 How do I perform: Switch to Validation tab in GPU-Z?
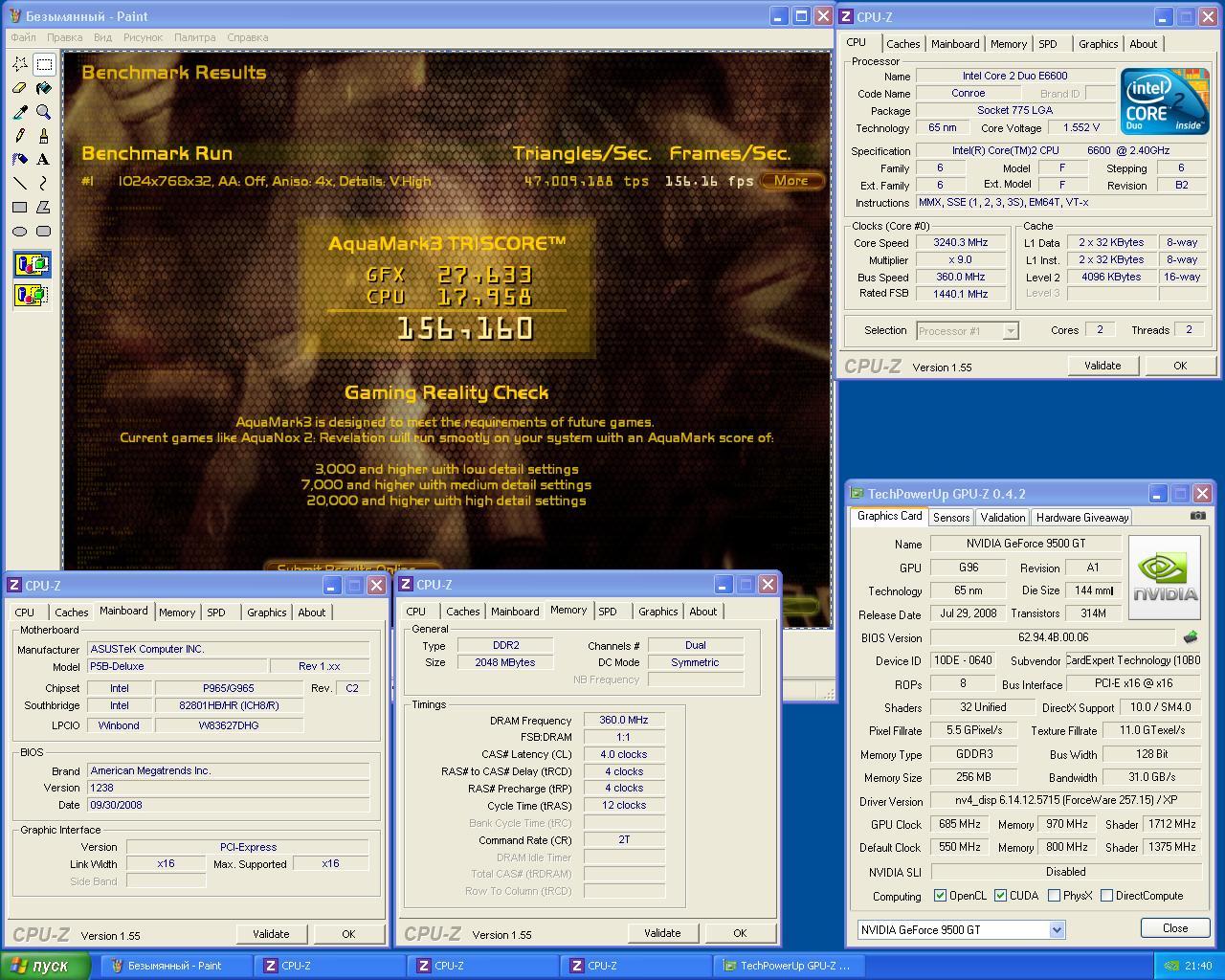[x=1002, y=517]
